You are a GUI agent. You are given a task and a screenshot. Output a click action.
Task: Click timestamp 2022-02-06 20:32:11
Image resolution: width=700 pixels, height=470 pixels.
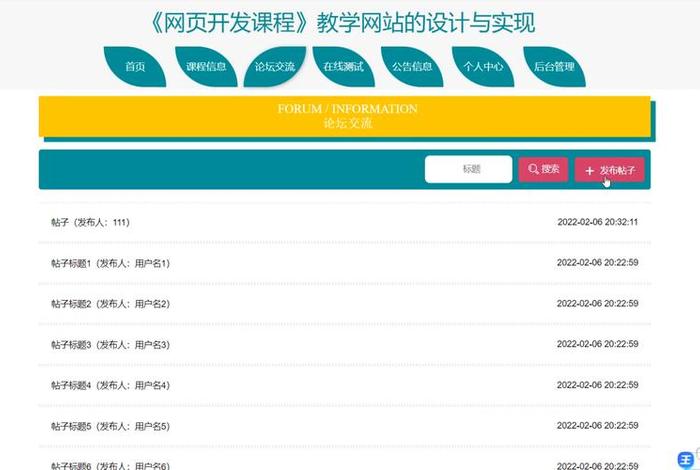pyautogui.click(x=597, y=222)
